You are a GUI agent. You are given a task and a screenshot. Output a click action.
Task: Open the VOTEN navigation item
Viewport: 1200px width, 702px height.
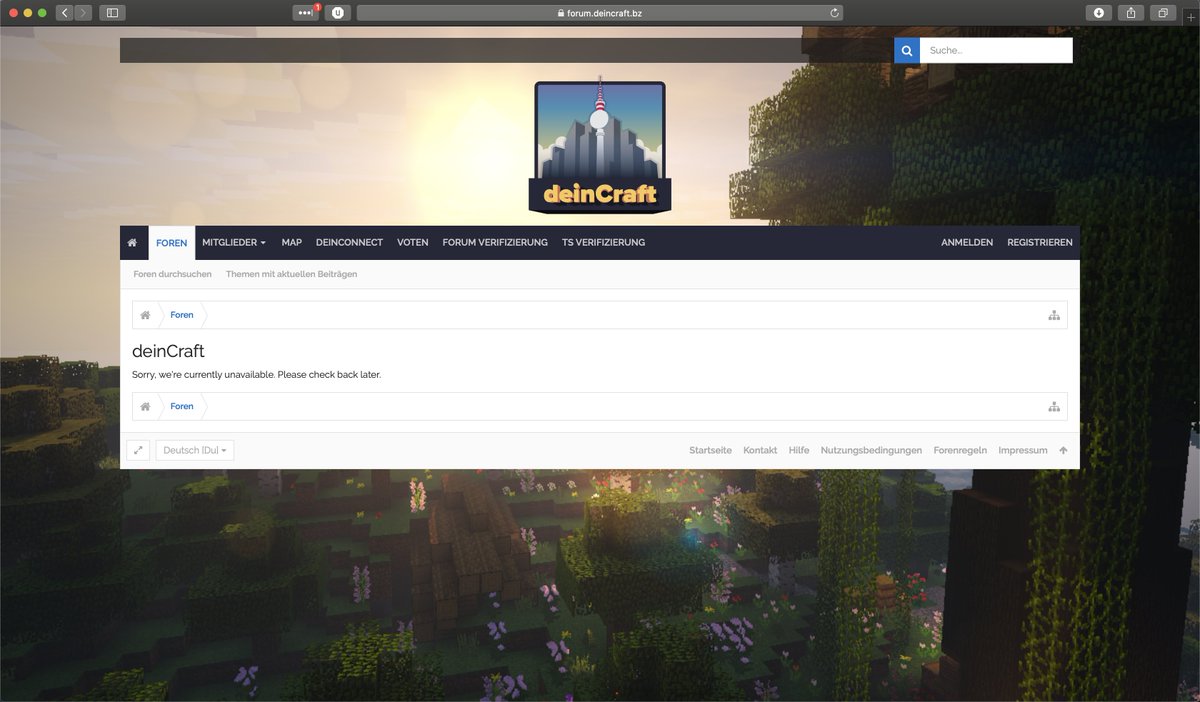413,243
